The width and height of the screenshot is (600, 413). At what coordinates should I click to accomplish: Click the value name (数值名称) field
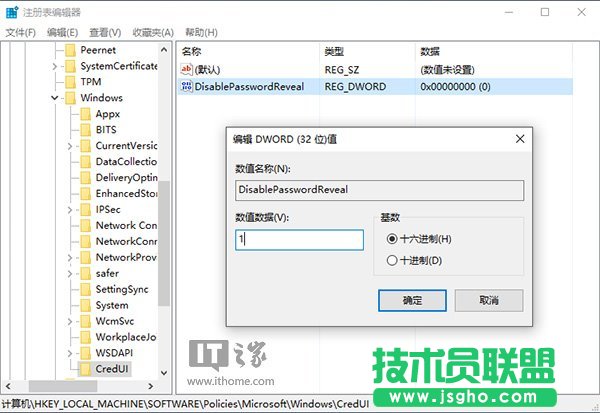click(379, 190)
